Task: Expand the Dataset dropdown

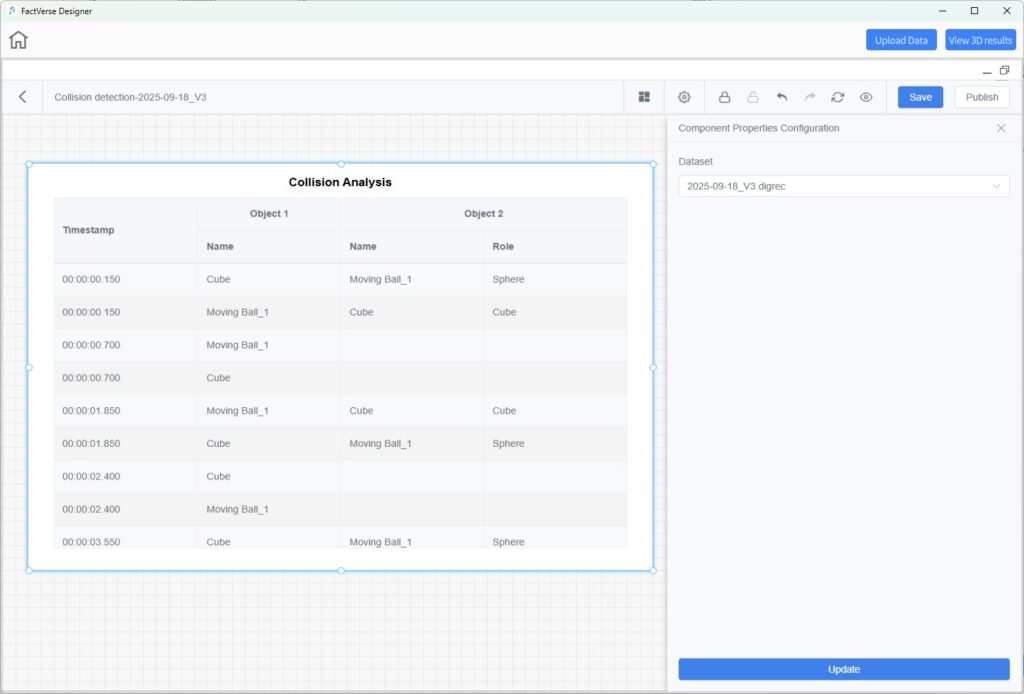Action: point(843,186)
